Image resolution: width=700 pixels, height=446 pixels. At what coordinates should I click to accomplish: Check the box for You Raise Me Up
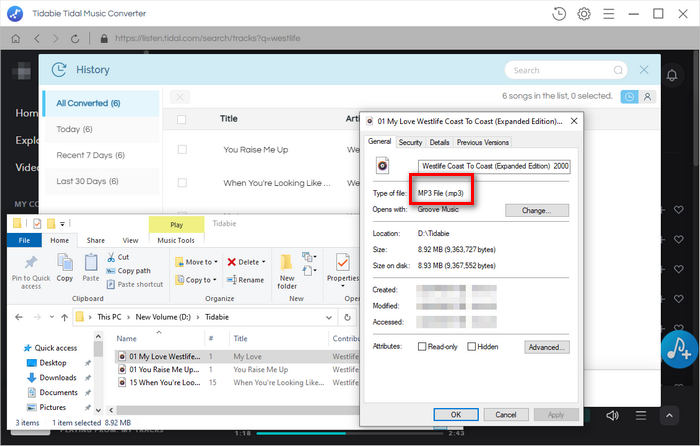click(x=182, y=150)
